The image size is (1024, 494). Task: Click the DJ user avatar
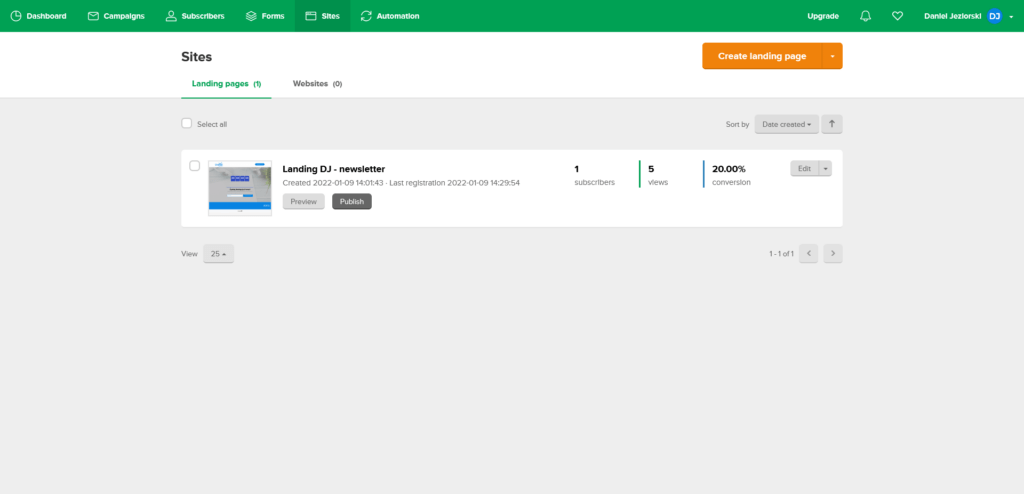click(x=994, y=16)
